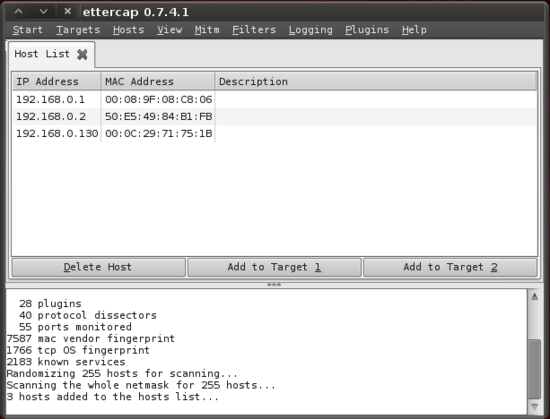Open the Targets menu
This screenshot has height=419, width=550.
click(x=78, y=30)
